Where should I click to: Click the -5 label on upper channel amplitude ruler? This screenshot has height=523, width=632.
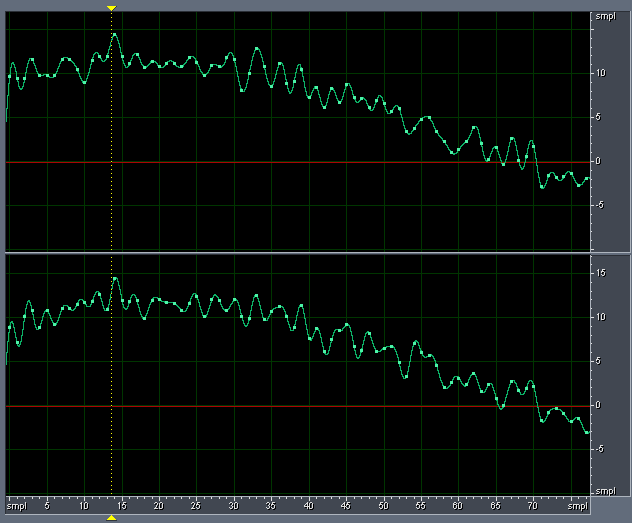pyautogui.click(x=600, y=205)
